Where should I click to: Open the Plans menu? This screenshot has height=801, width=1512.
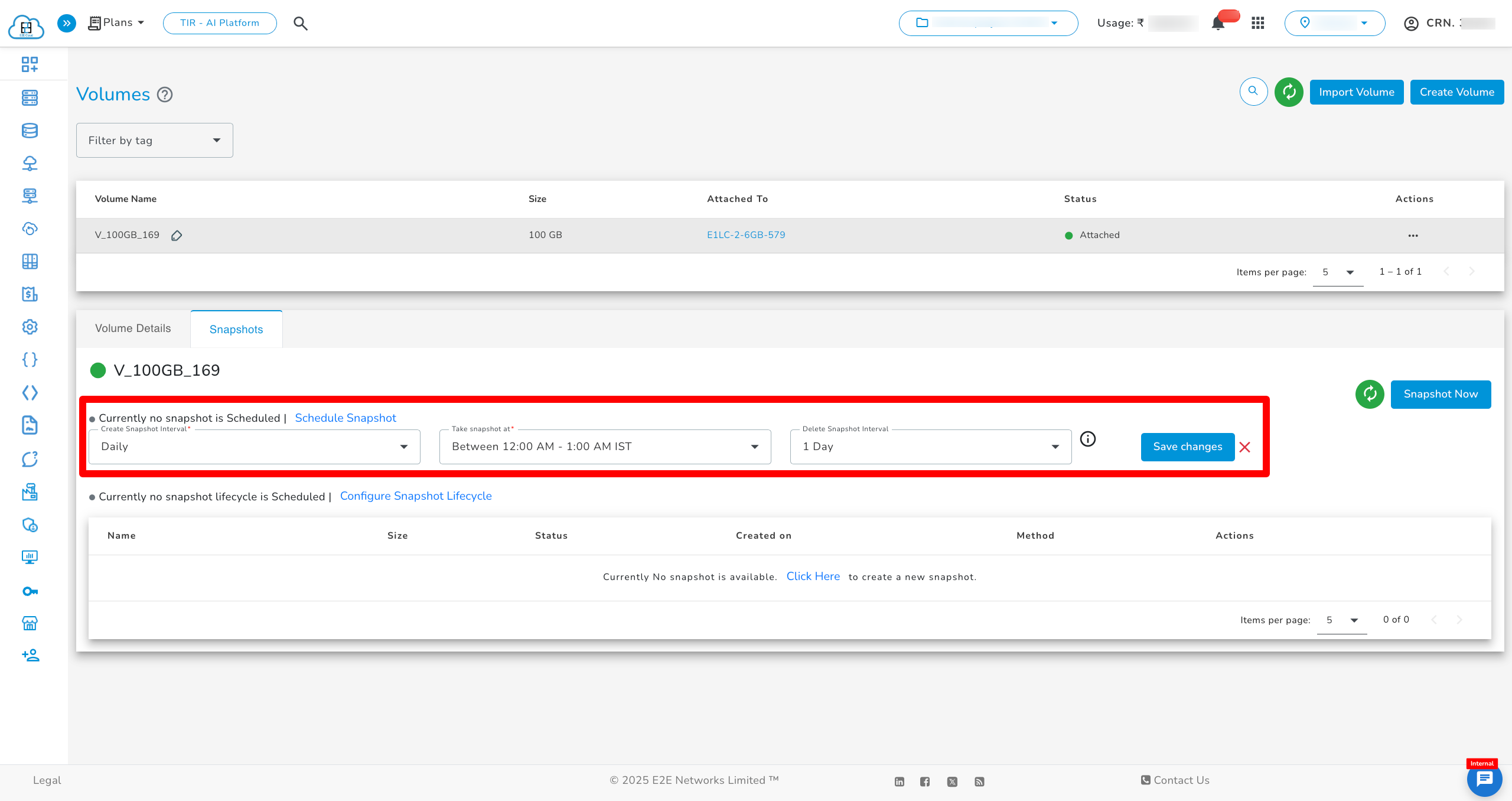(x=116, y=22)
